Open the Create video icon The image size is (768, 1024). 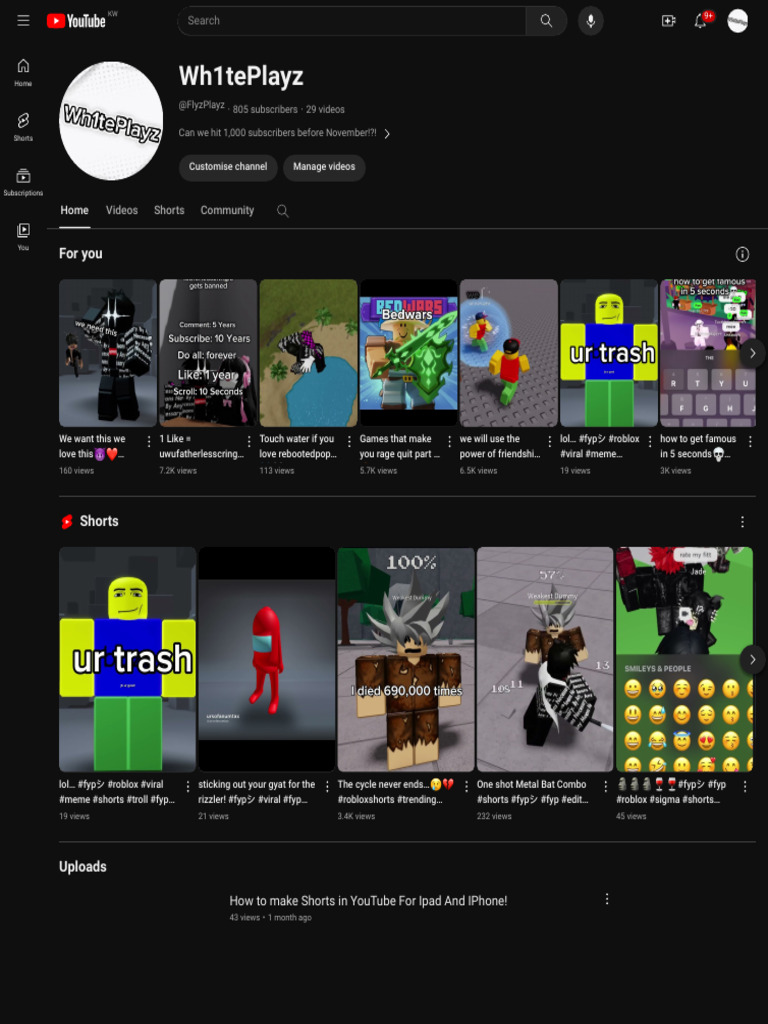pyautogui.click(x=668, y=21)
